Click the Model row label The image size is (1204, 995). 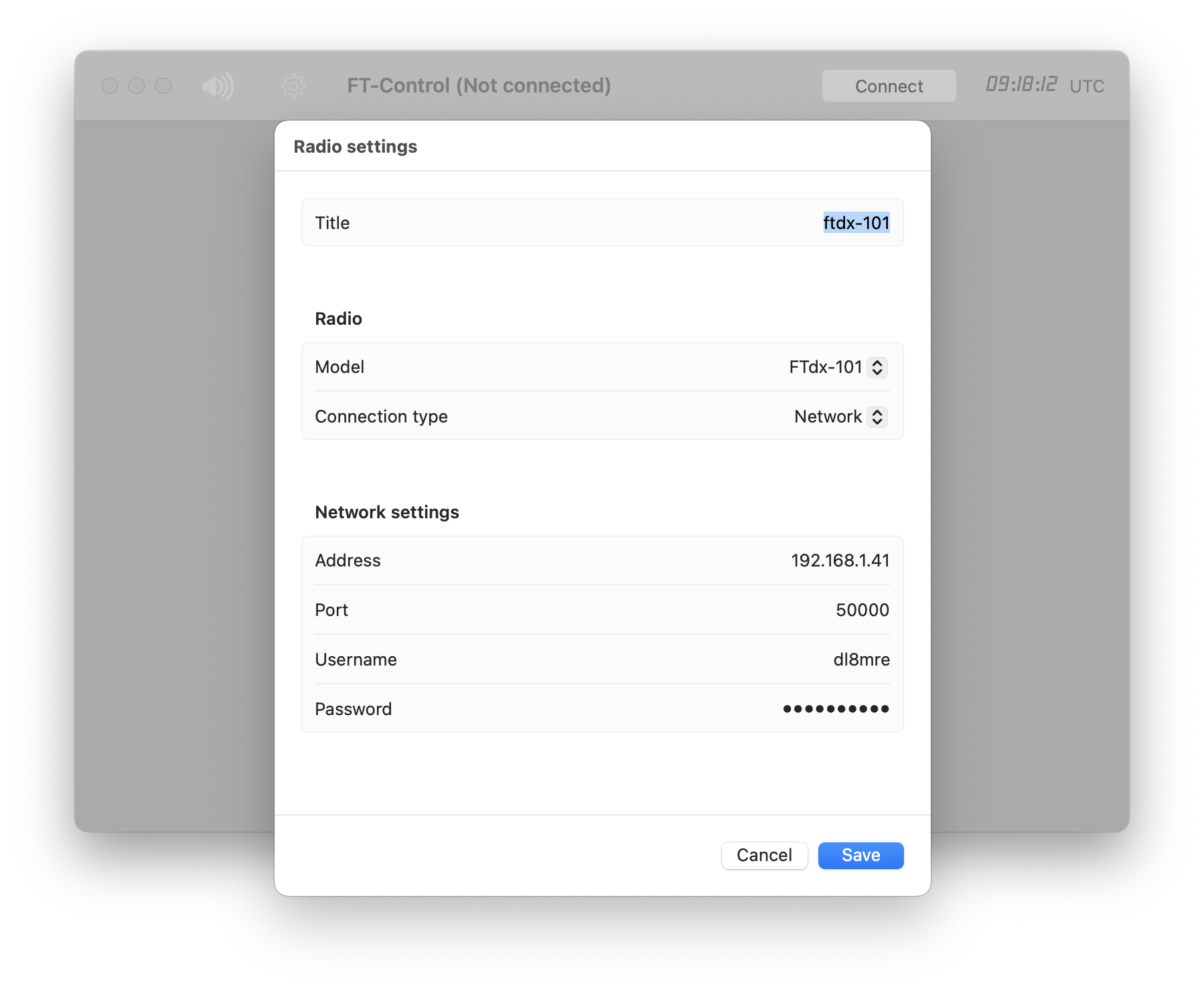tap(340, 367)
